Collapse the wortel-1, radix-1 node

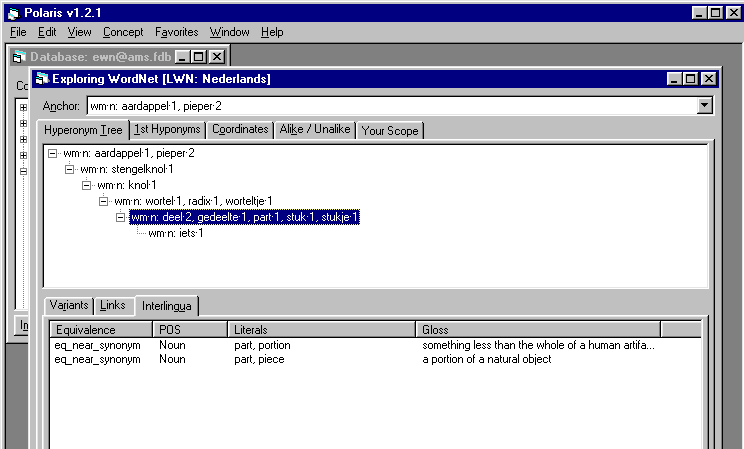[104, 201]
